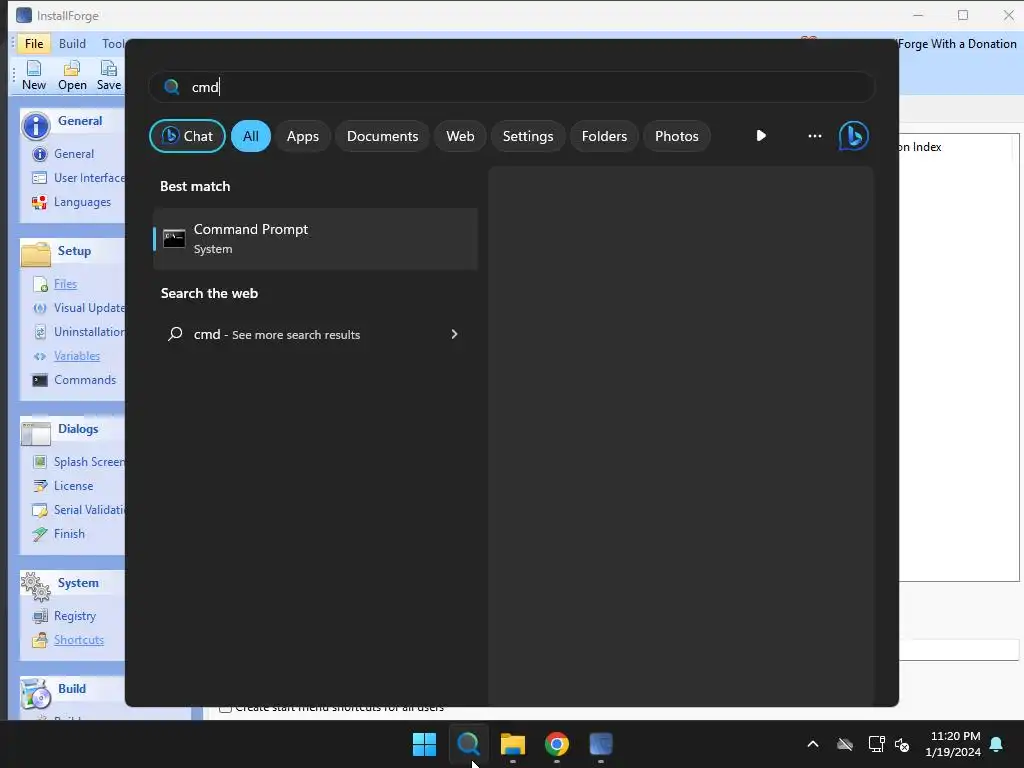This screenshot has height=768, width=1024.
Task: Select the Folders filter tab
Action: (604, 136)
